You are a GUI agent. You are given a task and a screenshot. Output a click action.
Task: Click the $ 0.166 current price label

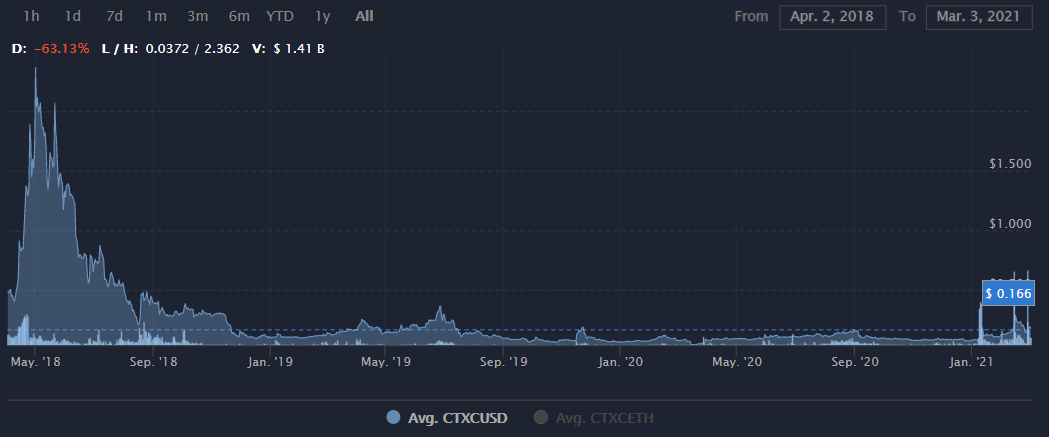pos(1008,293)
